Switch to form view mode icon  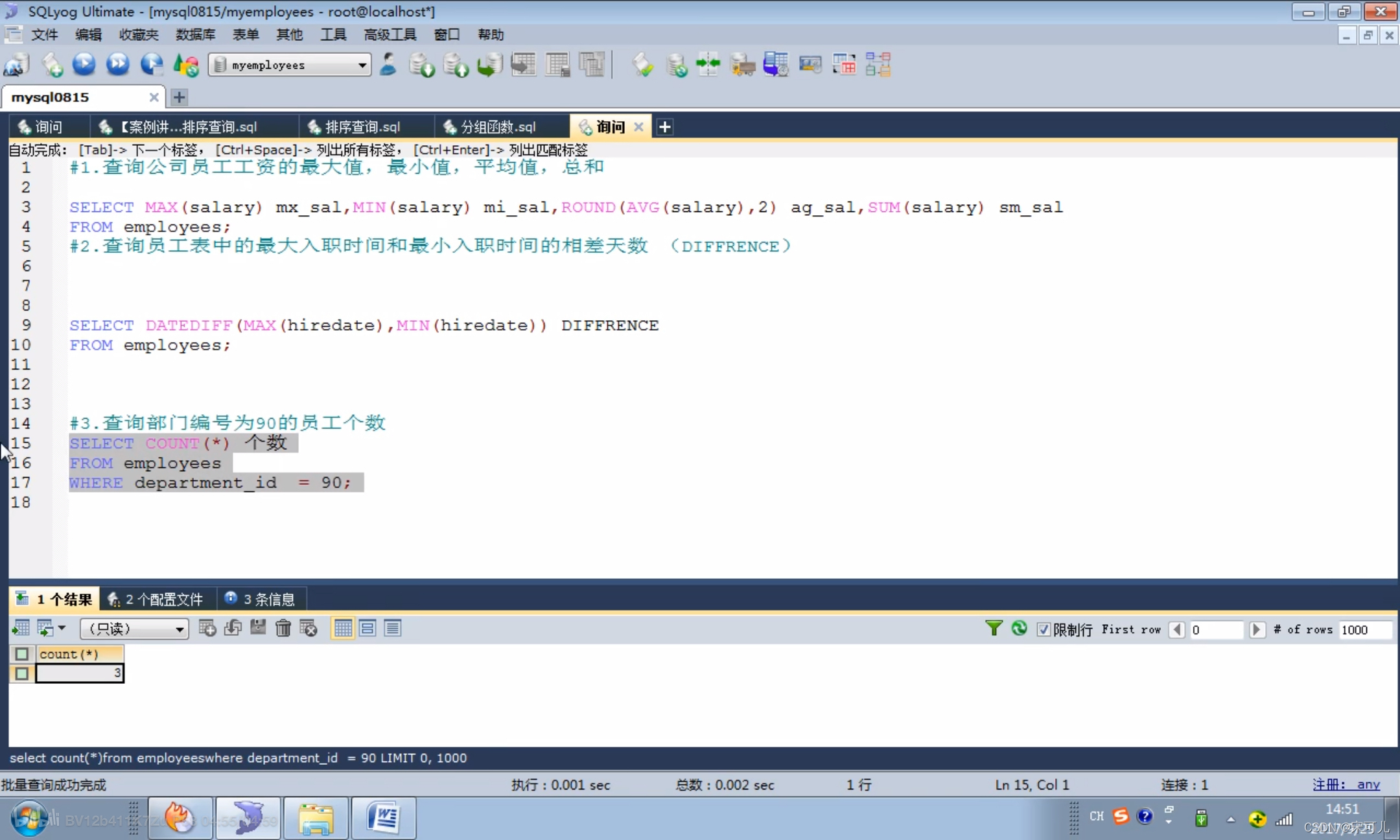(x=367, y=628)
